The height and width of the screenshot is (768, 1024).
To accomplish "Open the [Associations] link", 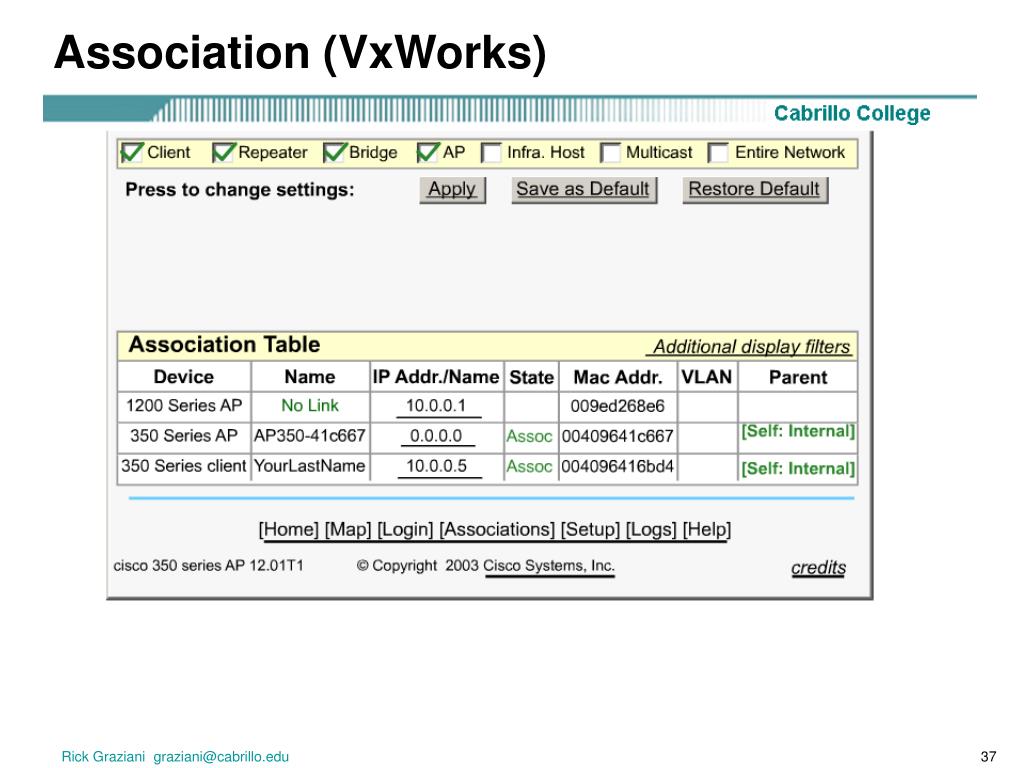I will [x=497, y=530].
